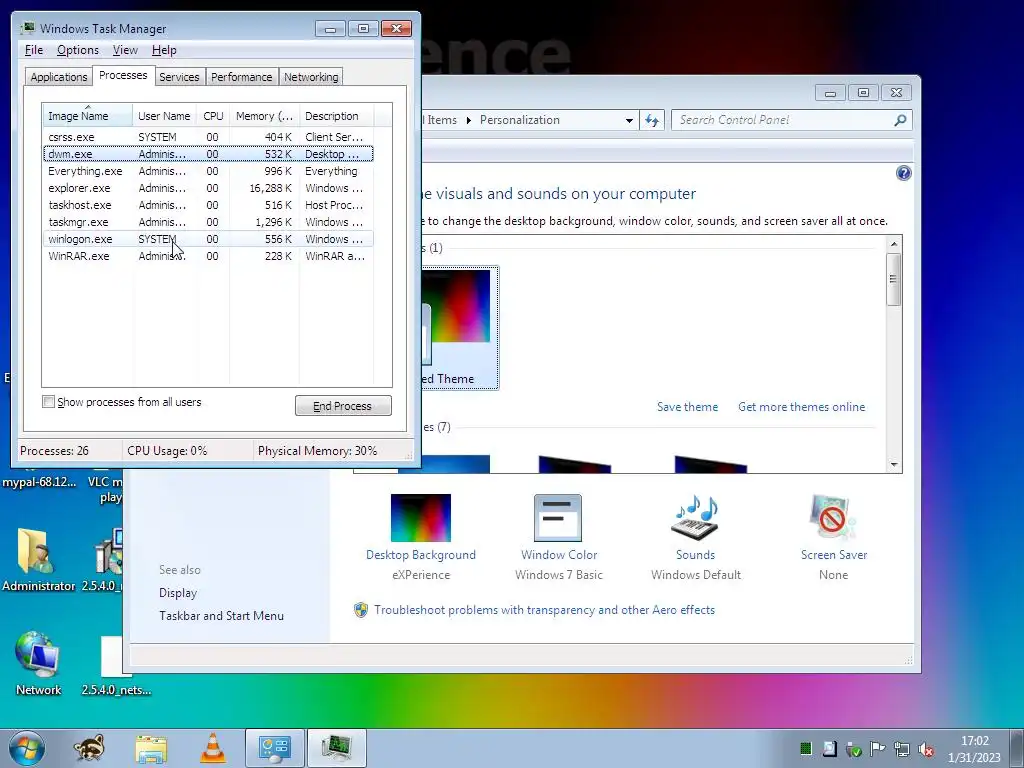Open the address bar history dropdown
Viewport: 1024px width, 768px height.
[x=629, y=120]
